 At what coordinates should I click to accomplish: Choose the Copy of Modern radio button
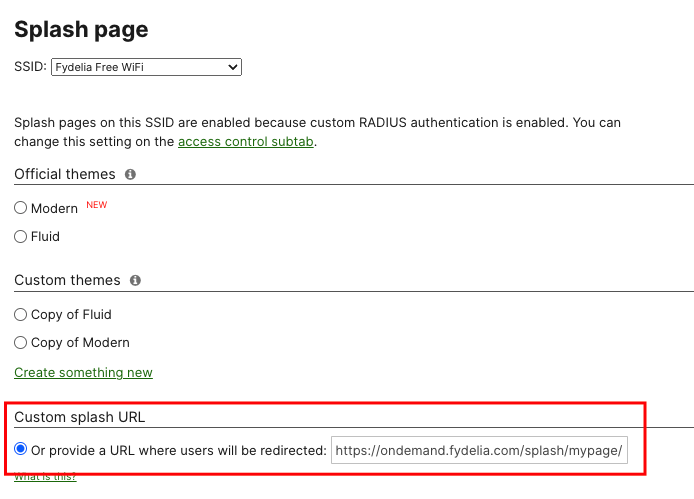pyautogui.click(x=20, y=343)
